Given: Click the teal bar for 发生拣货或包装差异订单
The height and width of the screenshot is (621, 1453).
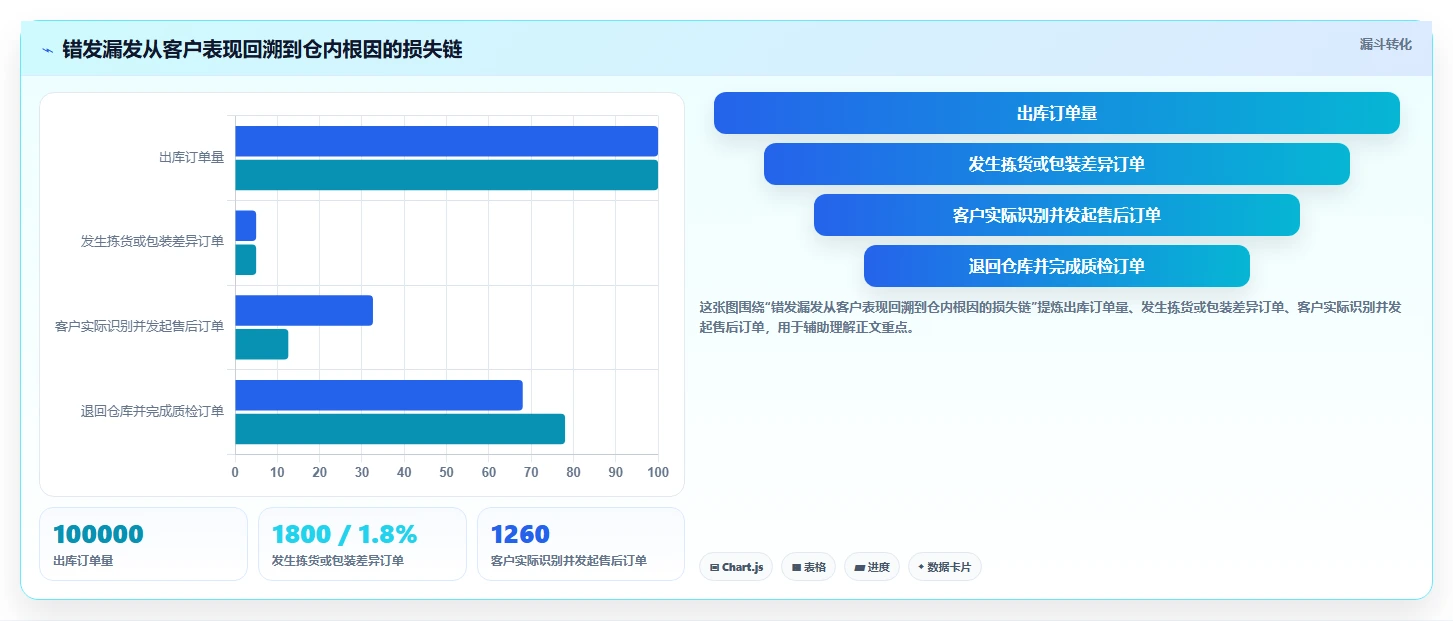Looking at the screenshot, I should [x=246, y=260].
